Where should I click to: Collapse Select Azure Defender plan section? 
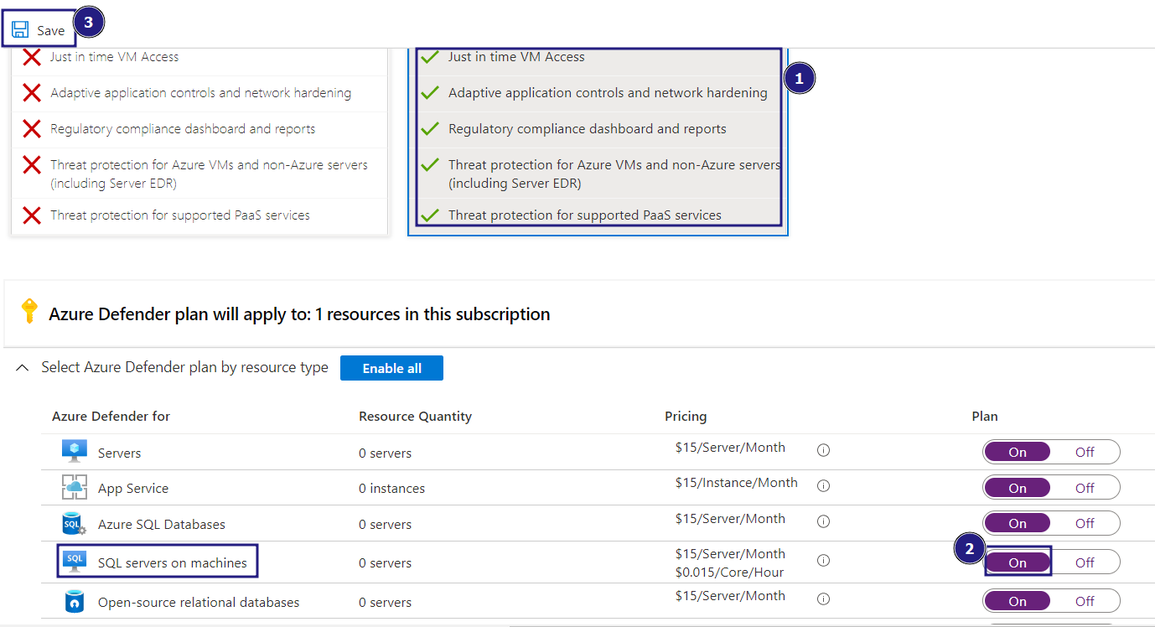[22, 368]
